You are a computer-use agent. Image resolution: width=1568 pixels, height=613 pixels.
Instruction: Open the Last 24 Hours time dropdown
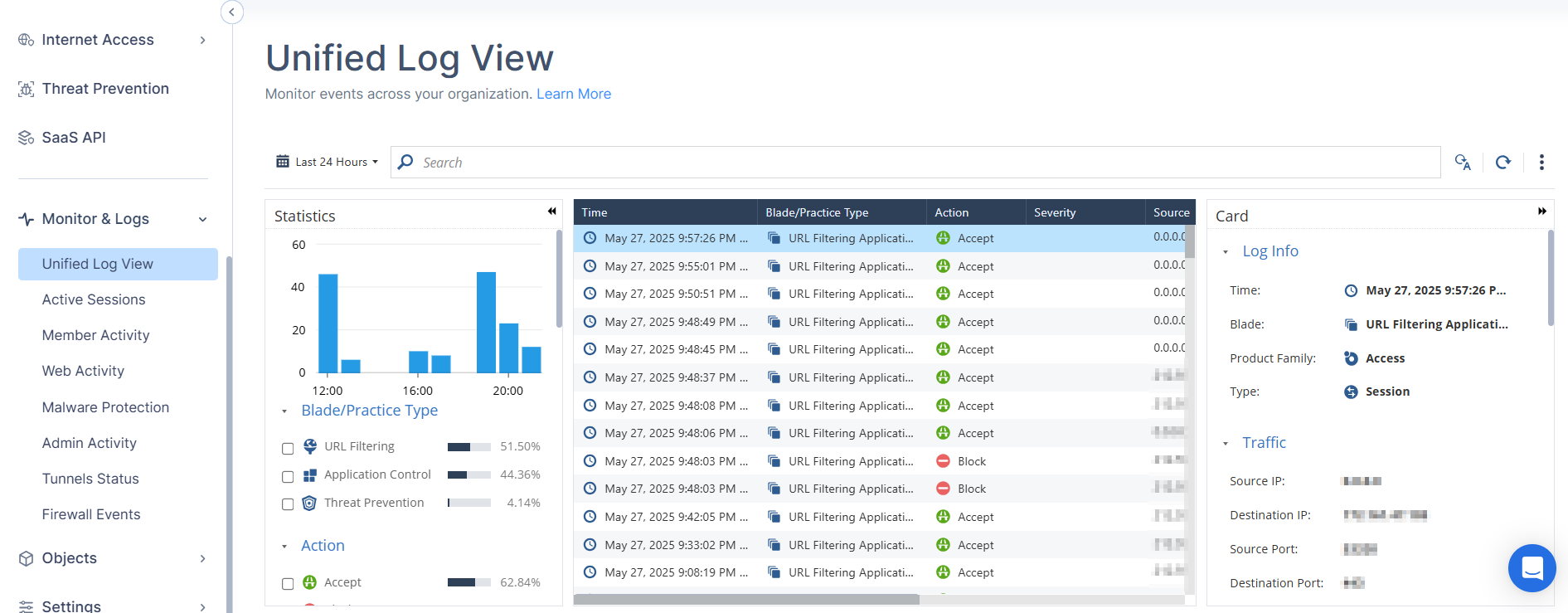coord(328,162)
